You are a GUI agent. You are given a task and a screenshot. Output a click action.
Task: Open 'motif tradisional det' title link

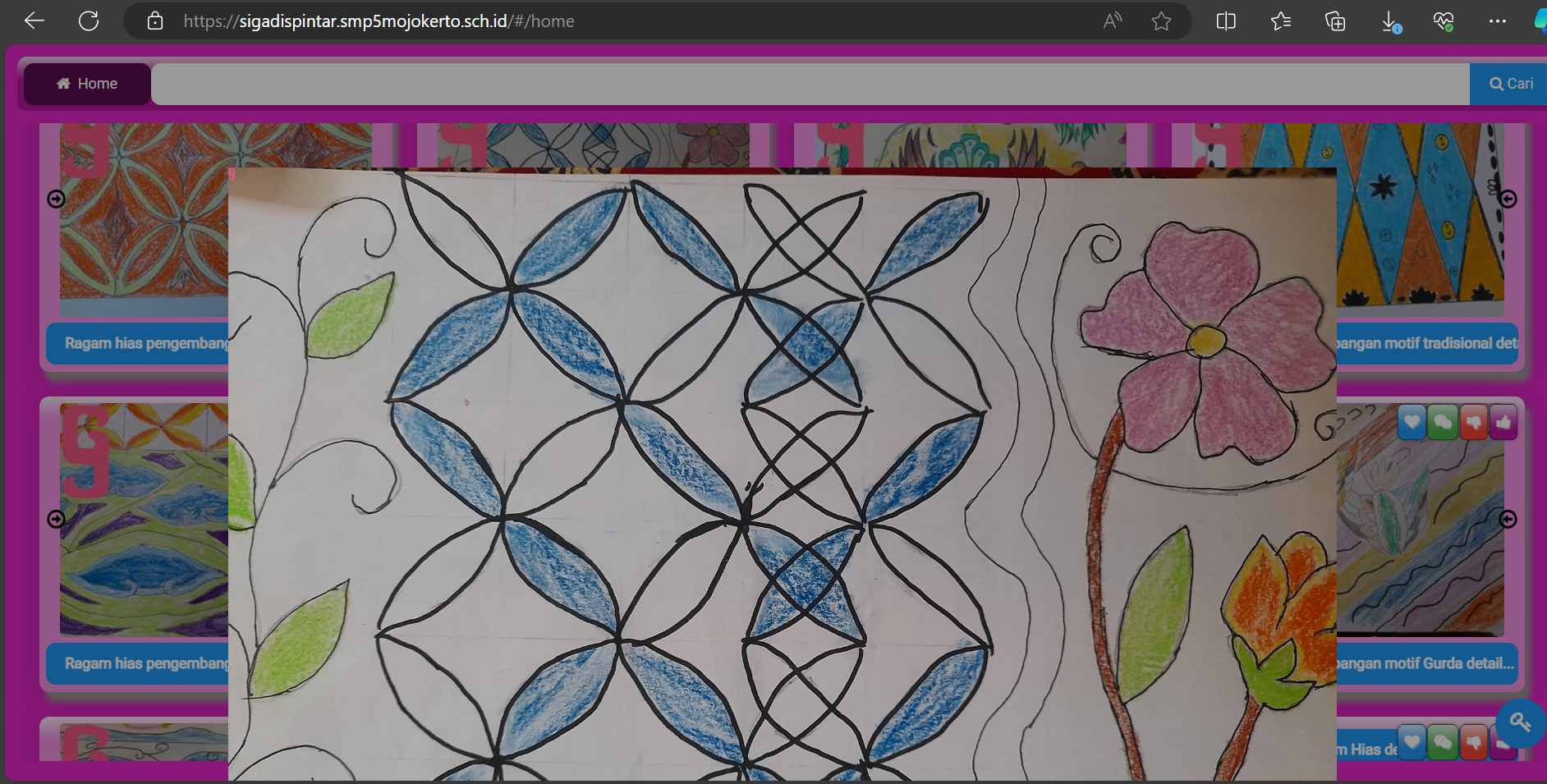pyautogui.click(x=1427, y=343)
